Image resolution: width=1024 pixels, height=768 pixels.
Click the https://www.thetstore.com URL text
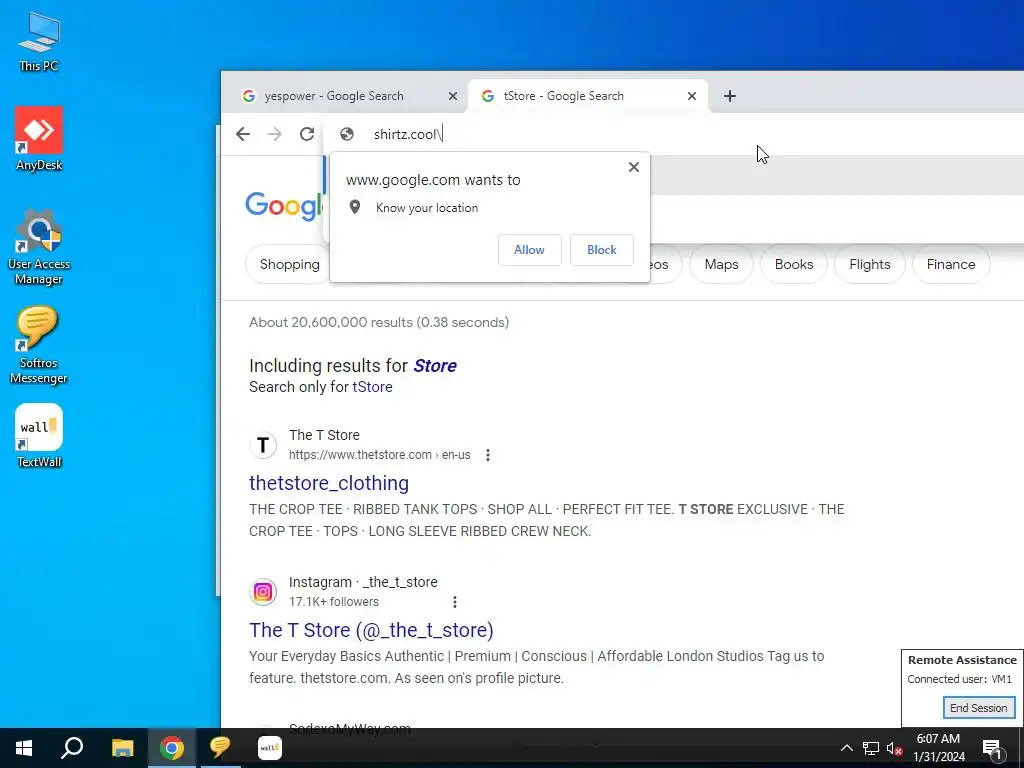360,455
